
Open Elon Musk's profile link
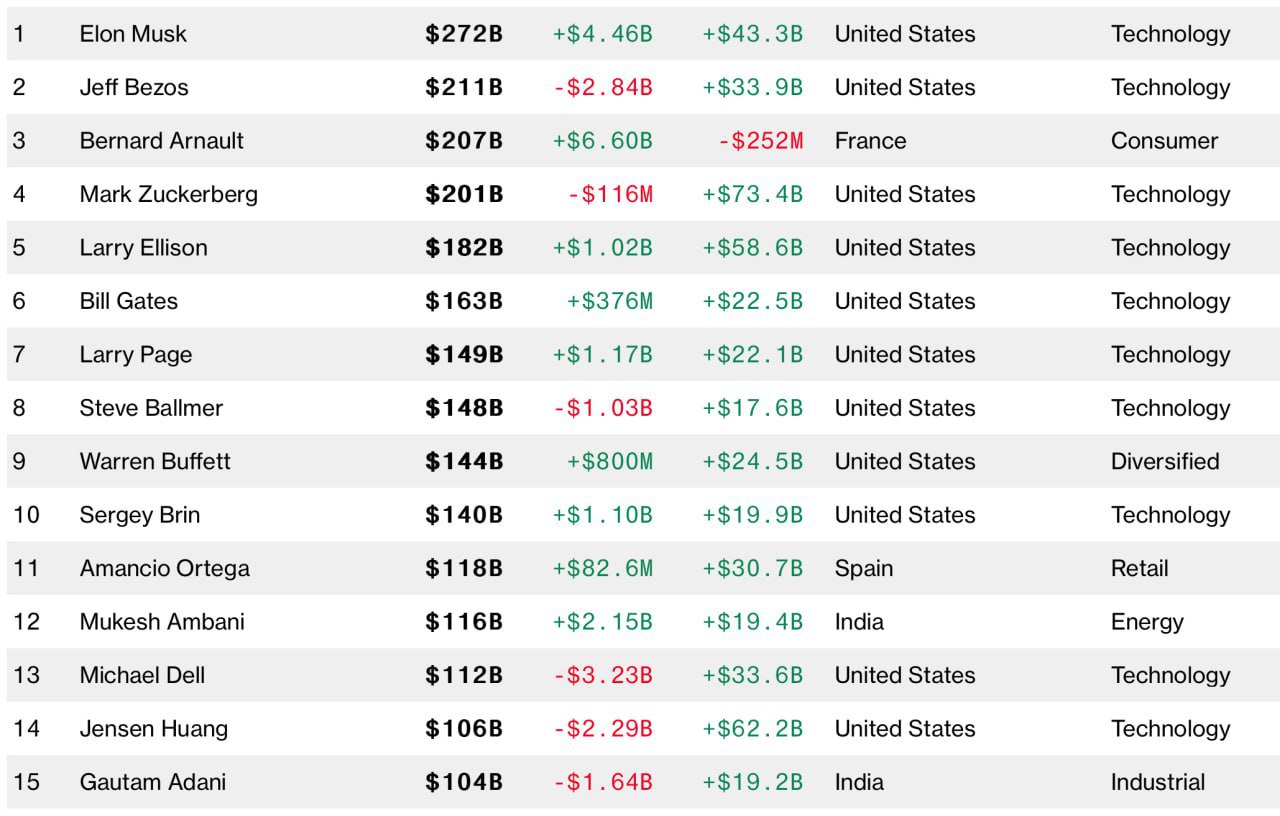[133, 34]
